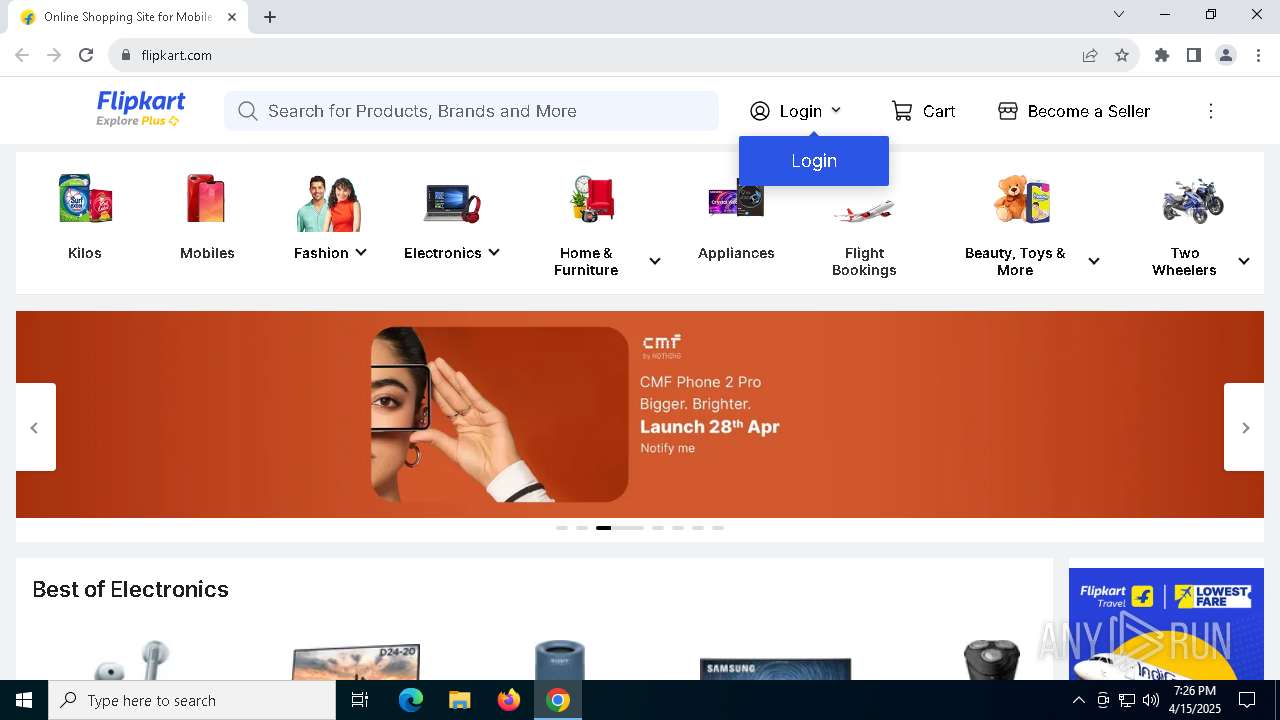Expand Home & Furniture chevron

click(x=655, y=261)
